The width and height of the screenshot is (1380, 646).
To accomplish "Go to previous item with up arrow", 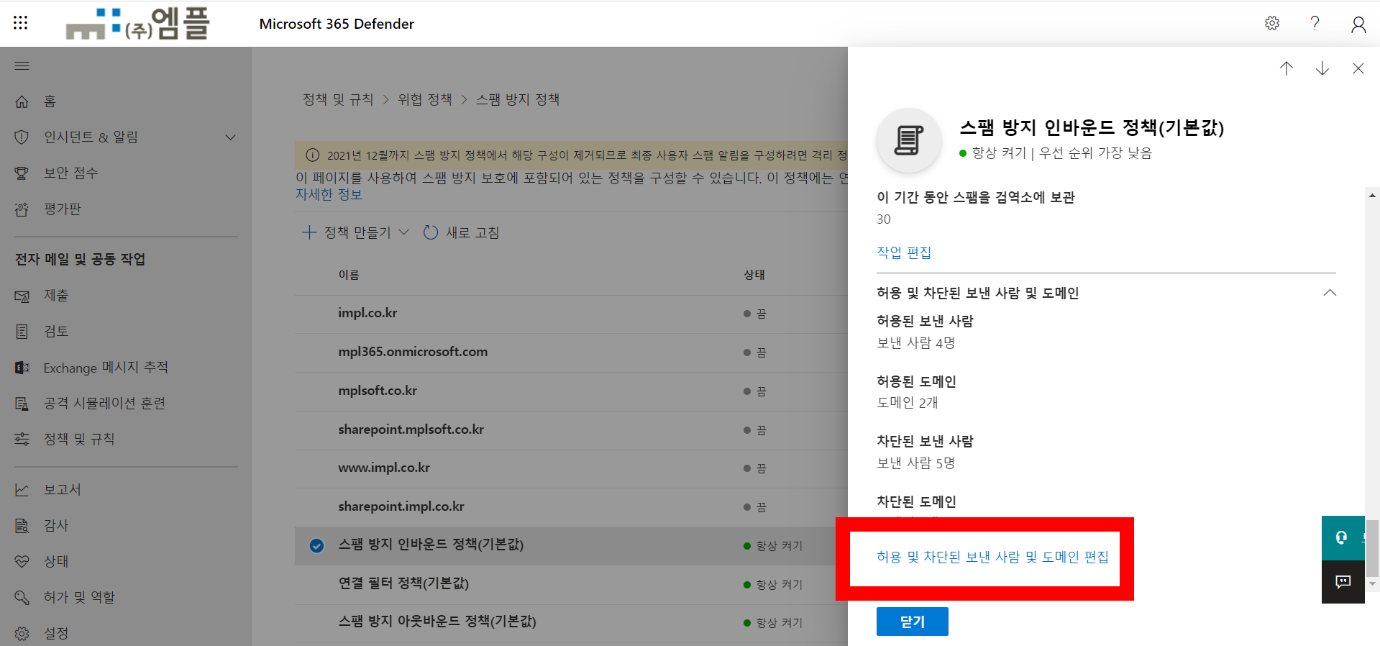I will click(x=1286, y=68).
